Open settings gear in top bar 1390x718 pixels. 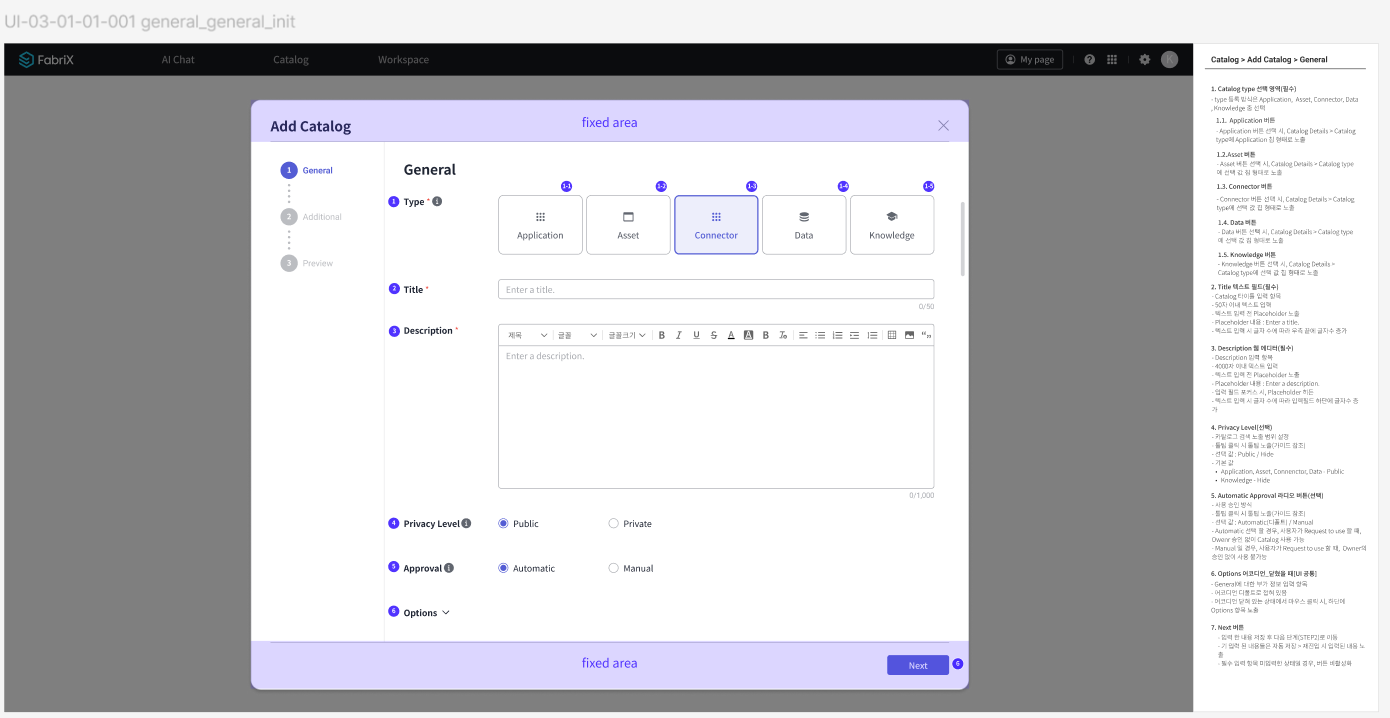click(1145, 60)
